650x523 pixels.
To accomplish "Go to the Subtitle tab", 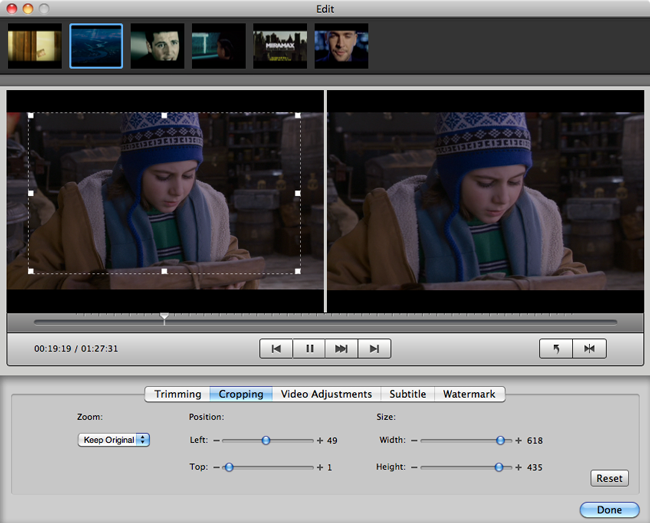I will pyautogui.click(x=407, y=394).
